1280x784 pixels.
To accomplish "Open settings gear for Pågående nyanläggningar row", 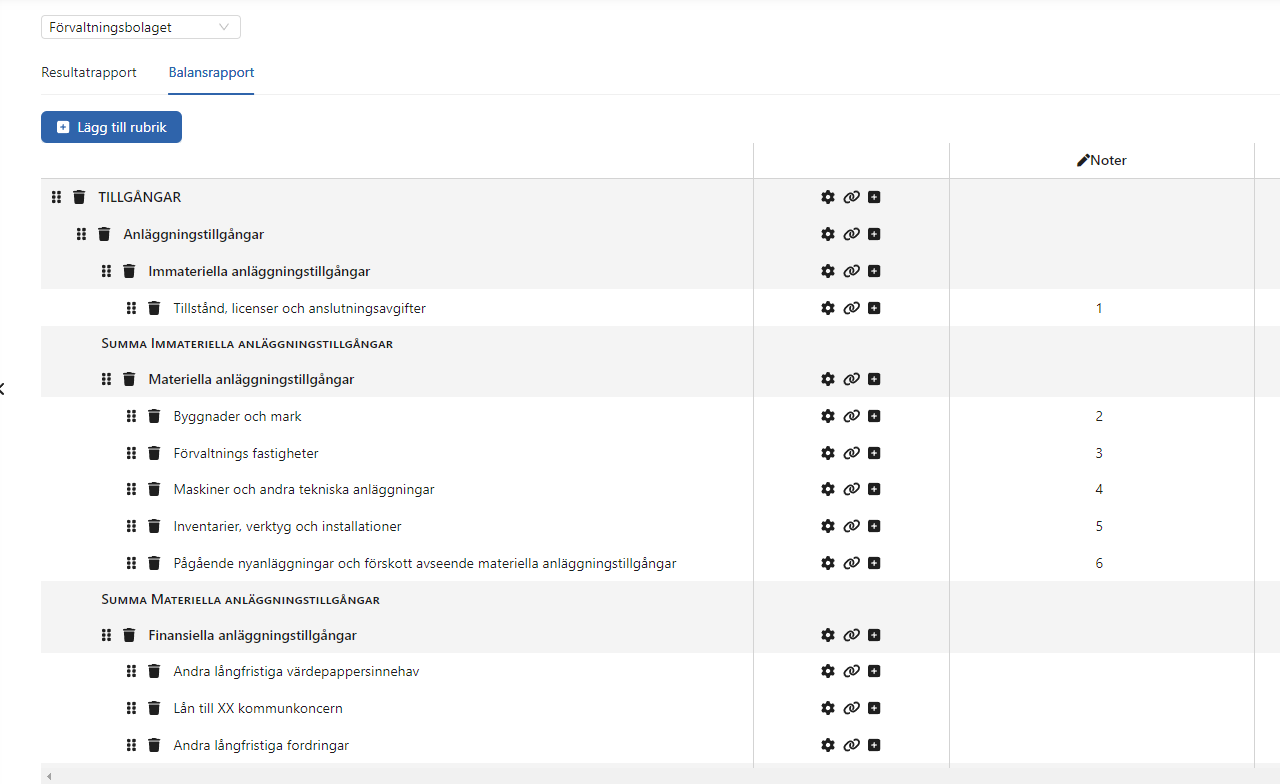I will click(x=828, y=563).
